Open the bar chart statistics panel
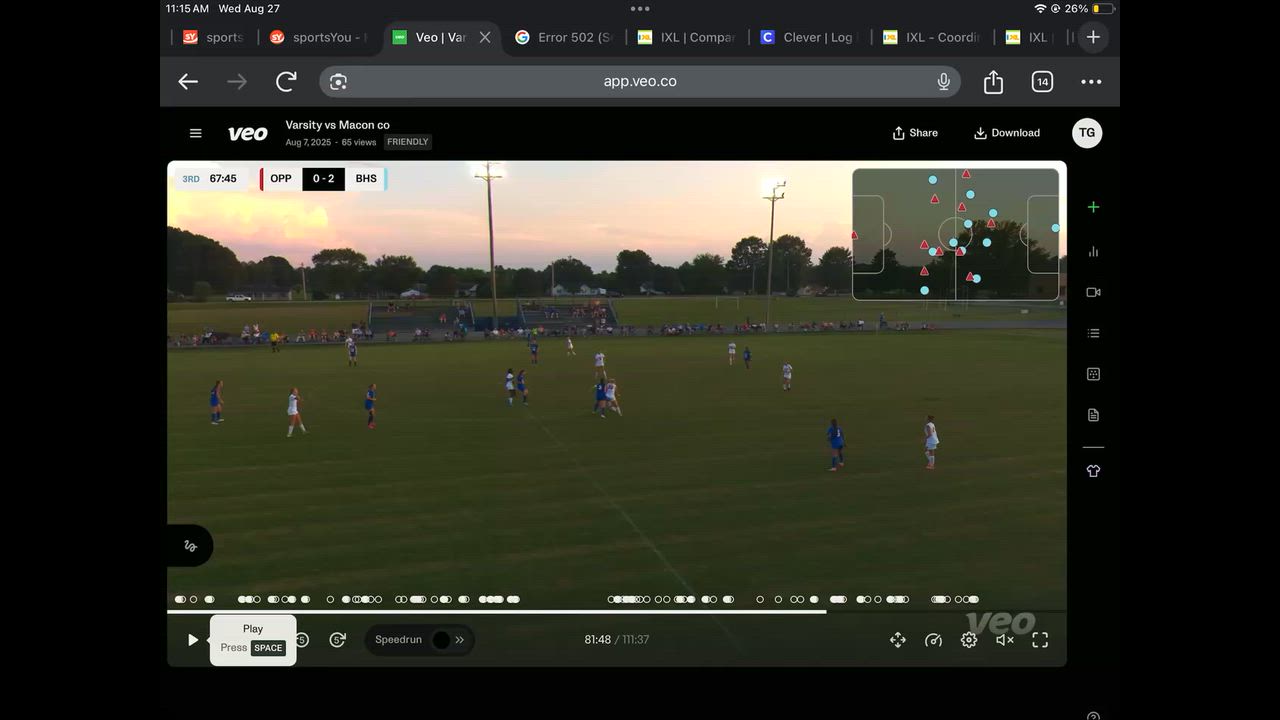 coord(1093,252)
